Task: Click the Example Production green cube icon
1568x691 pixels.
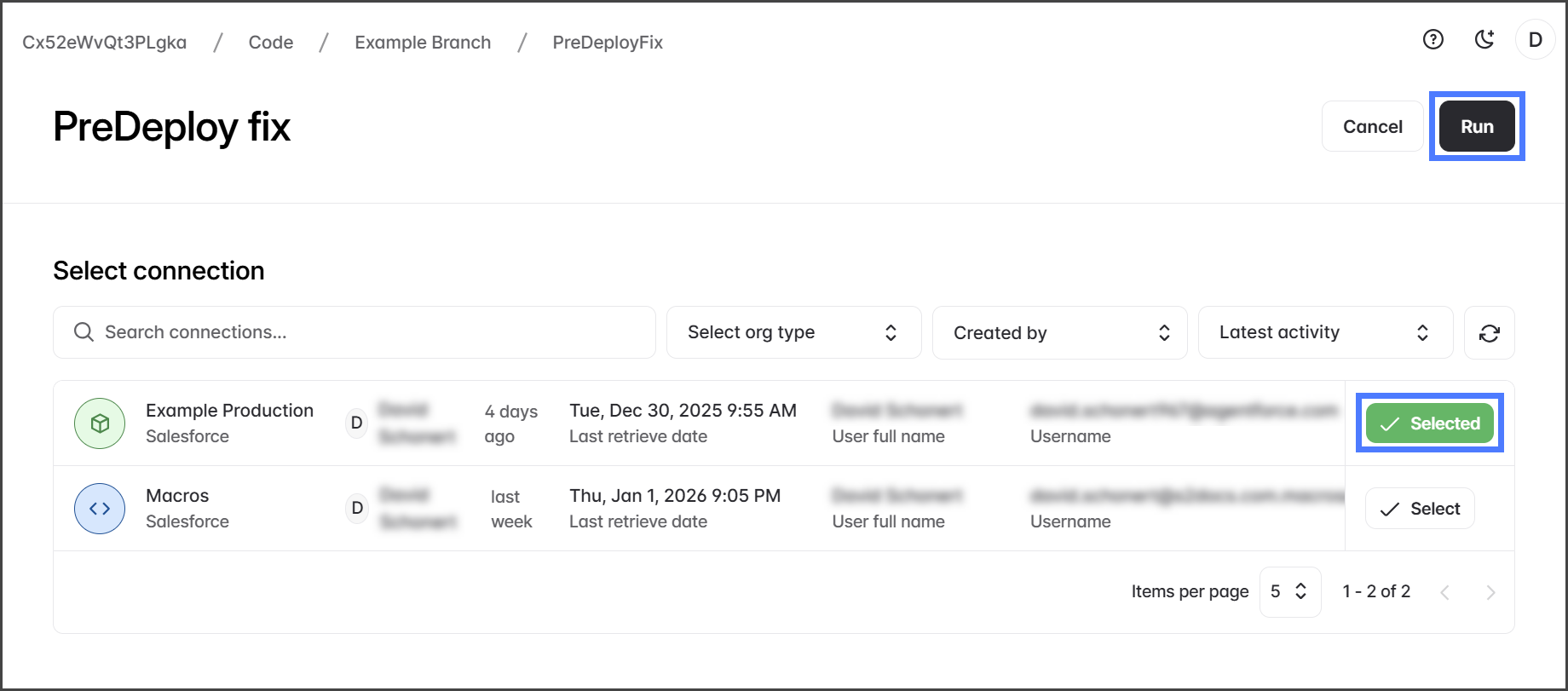Action: tap(100, 423)
